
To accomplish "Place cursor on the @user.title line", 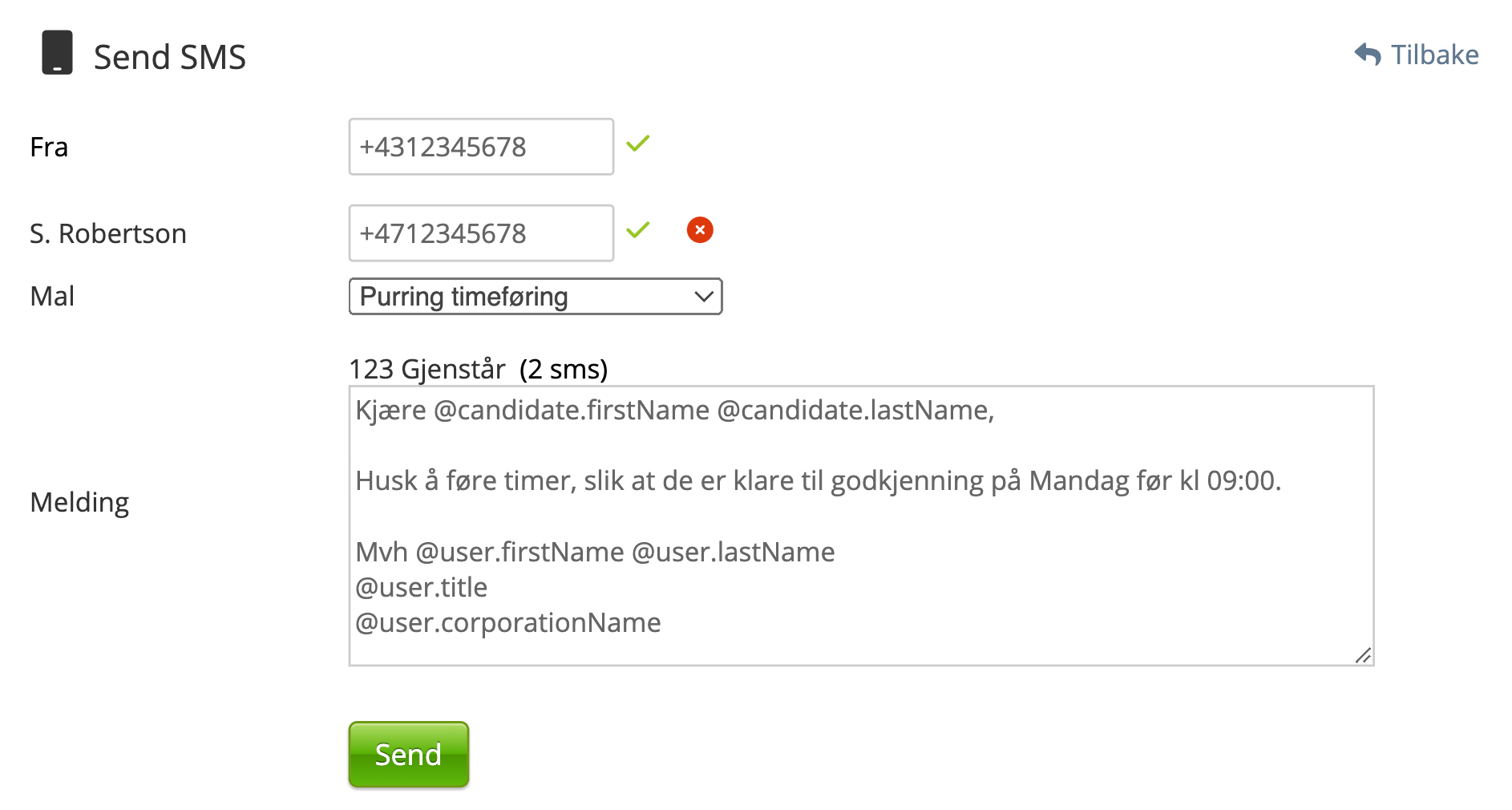I will click(422, 588).
